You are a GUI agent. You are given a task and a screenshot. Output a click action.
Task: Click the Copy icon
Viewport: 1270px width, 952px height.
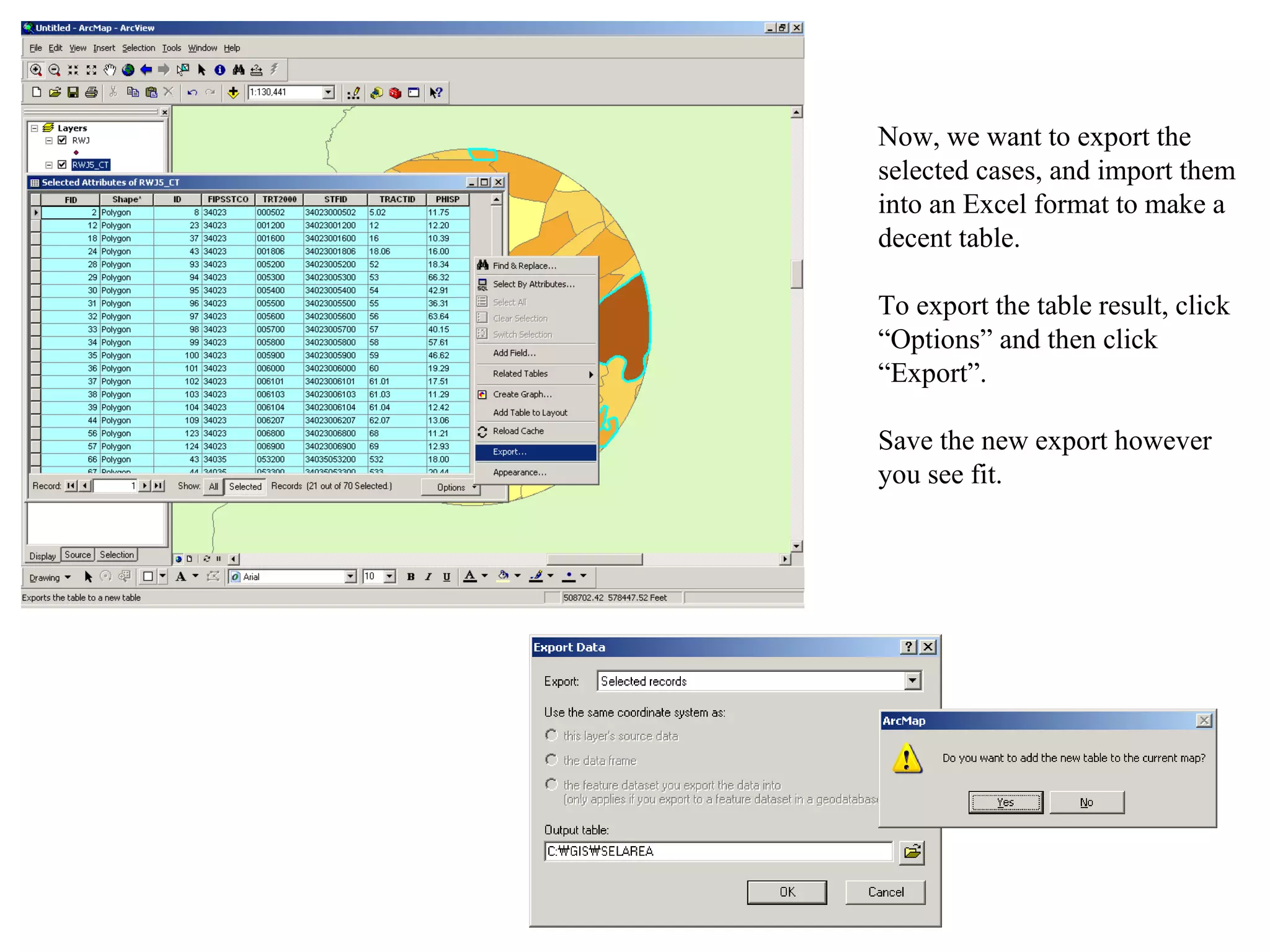point(132,92)
